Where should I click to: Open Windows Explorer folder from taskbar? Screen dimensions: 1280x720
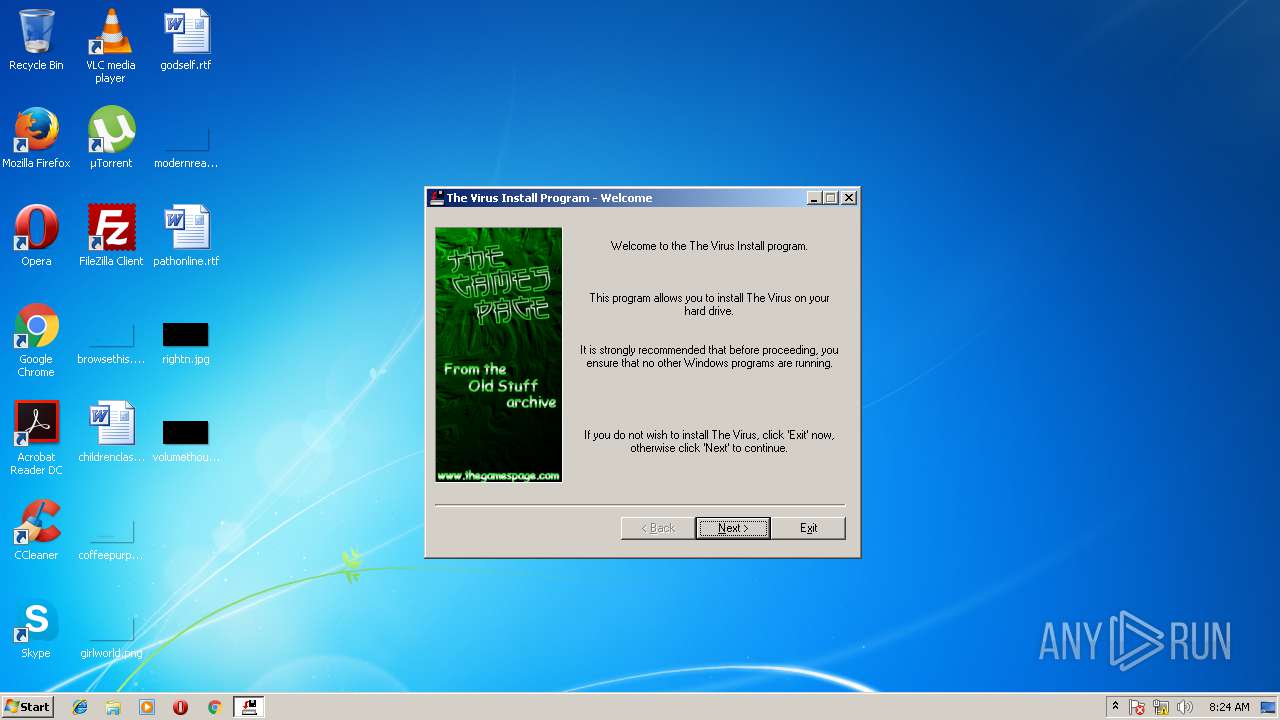(x=113, y=707)
